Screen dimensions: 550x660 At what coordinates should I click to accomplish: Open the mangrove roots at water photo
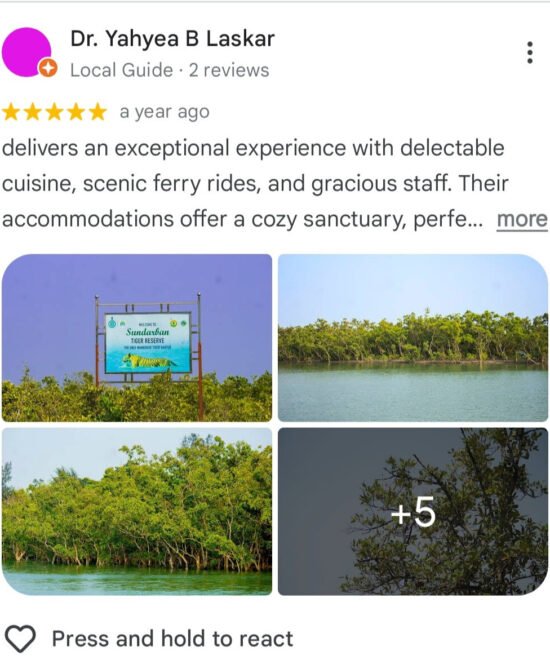[137, 511]
